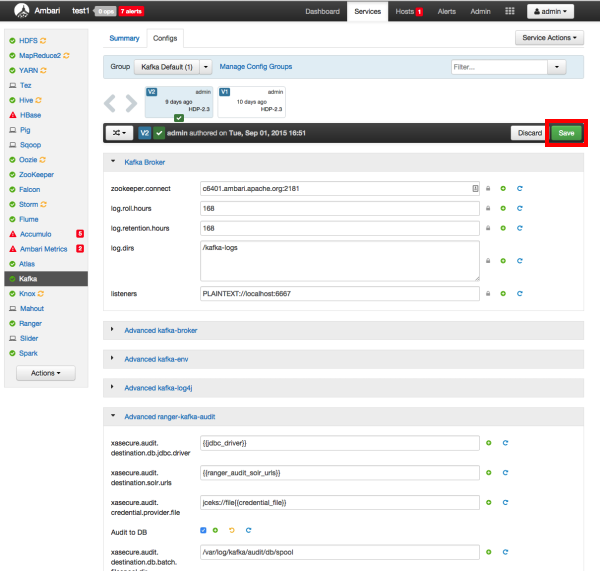Image resolution: width=600 pixels, height=571 pixels.
Task: Click the Hosts alert badge
Action: pos(419,12)
